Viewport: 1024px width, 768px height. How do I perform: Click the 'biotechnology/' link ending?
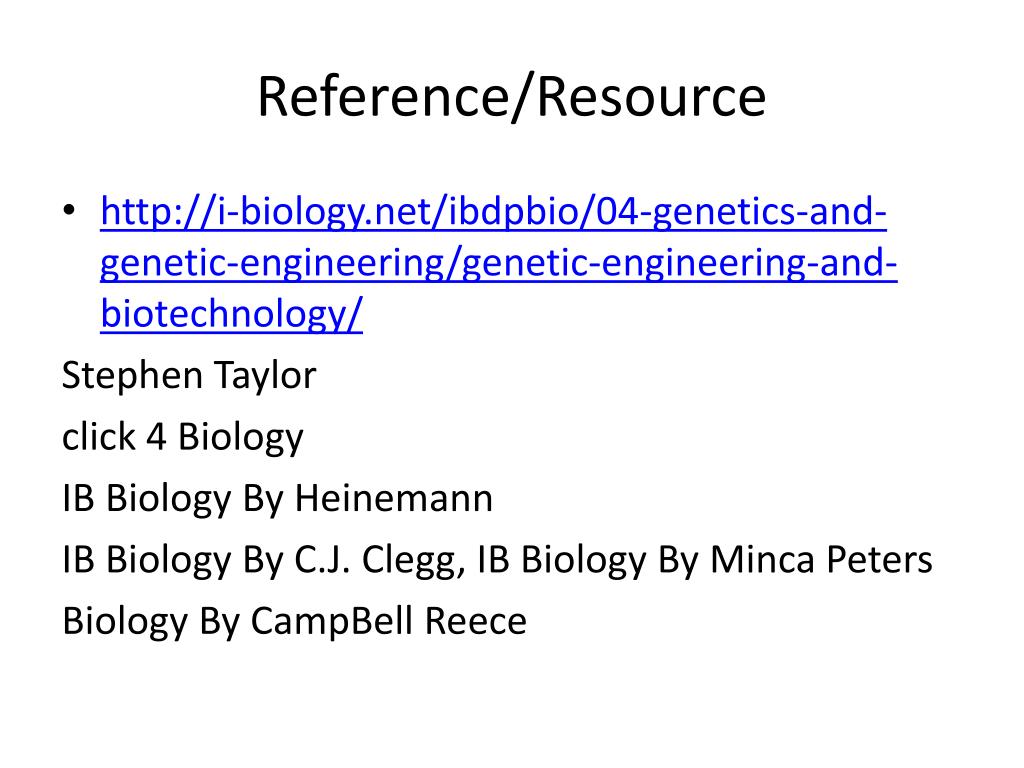point(231,315)
